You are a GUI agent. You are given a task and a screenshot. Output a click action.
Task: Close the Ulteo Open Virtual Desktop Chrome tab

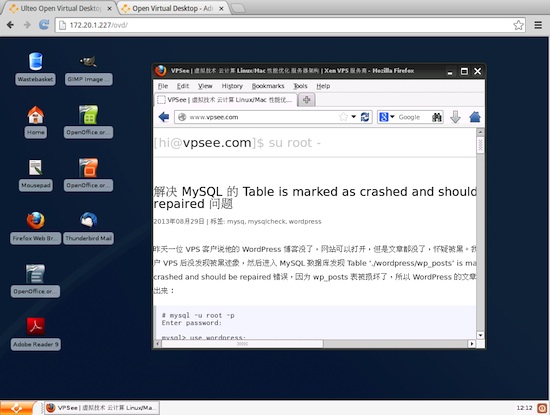click(x=109, y=8)
